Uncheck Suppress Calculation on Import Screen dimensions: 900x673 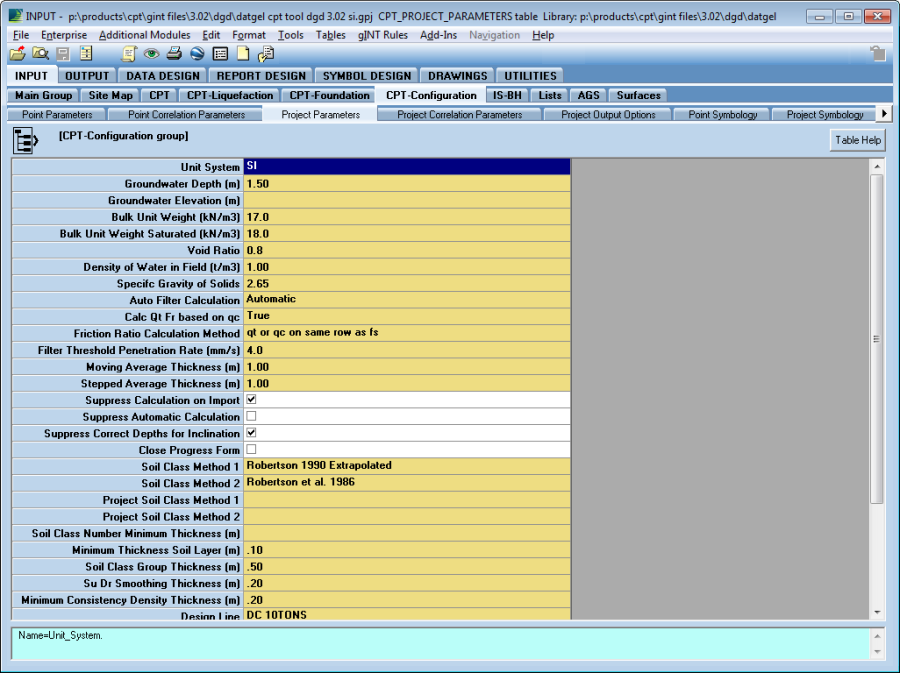251,400
